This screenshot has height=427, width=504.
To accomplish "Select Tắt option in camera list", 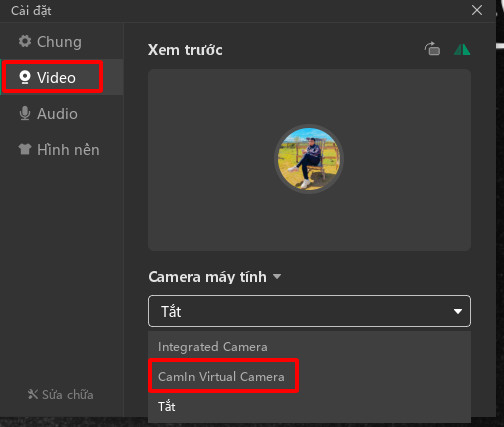I will (309, 406).
